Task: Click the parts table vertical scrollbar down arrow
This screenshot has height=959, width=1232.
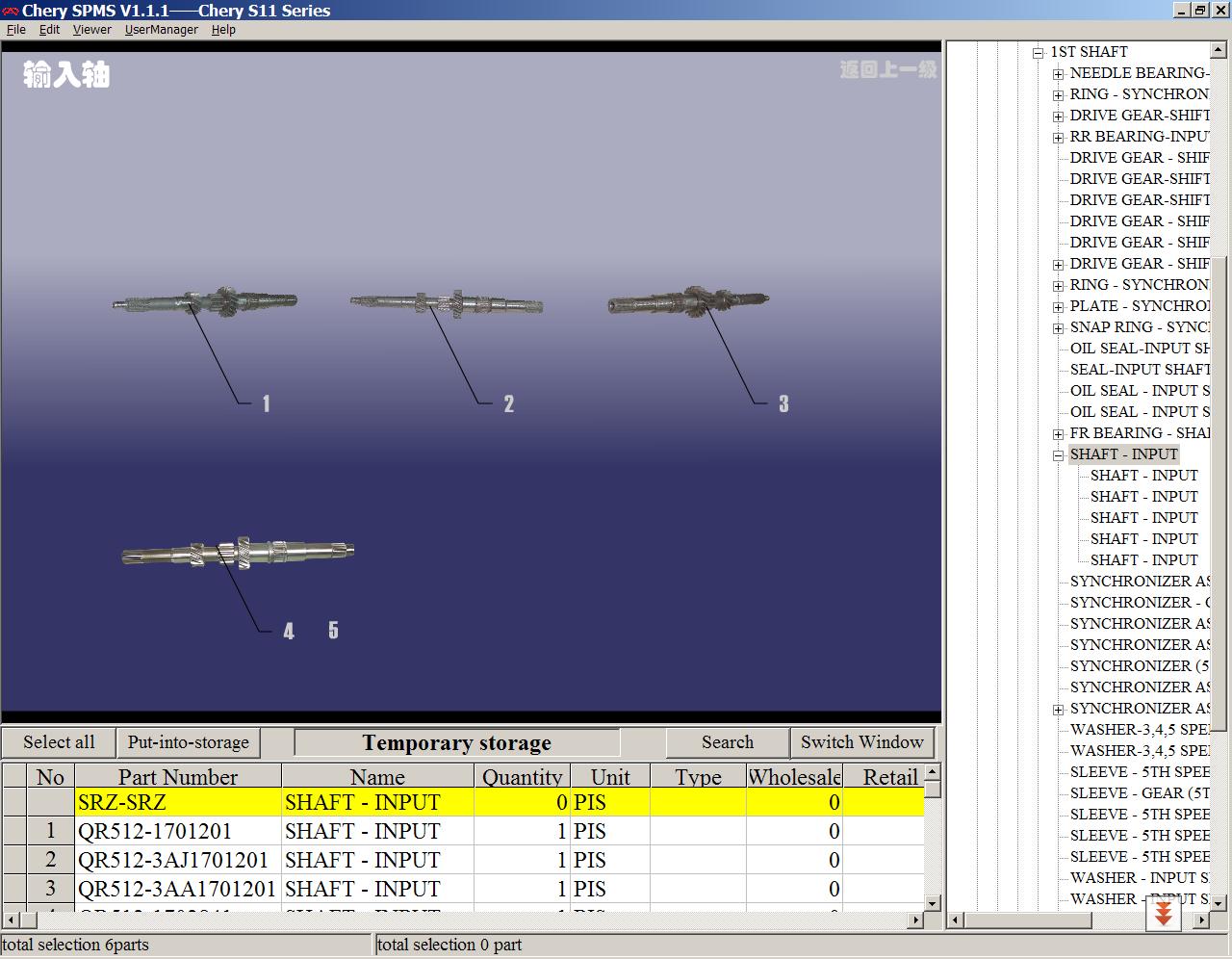Action: point(932,903)
